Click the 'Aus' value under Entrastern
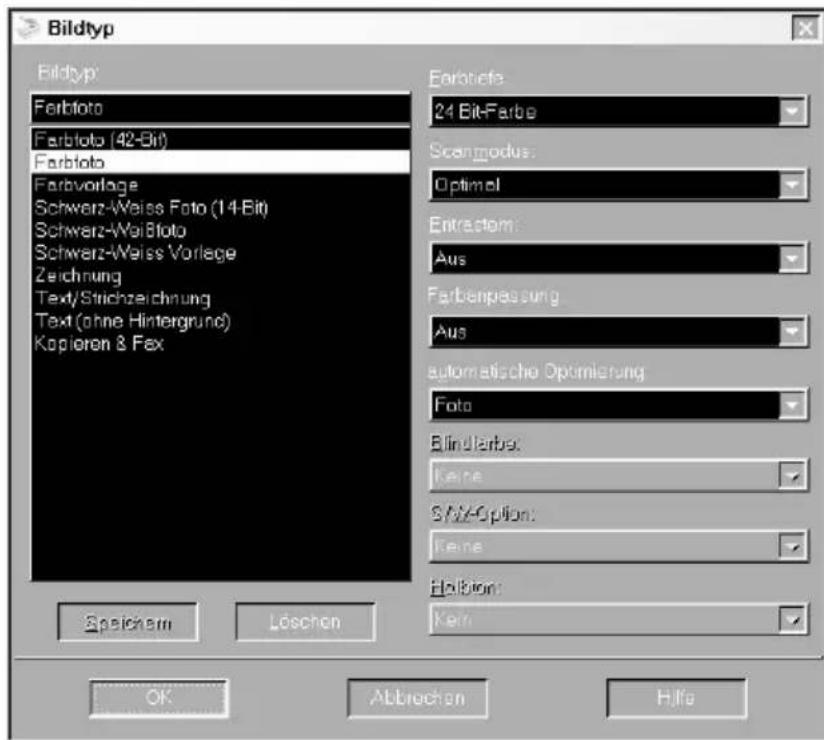 (605, 259)
